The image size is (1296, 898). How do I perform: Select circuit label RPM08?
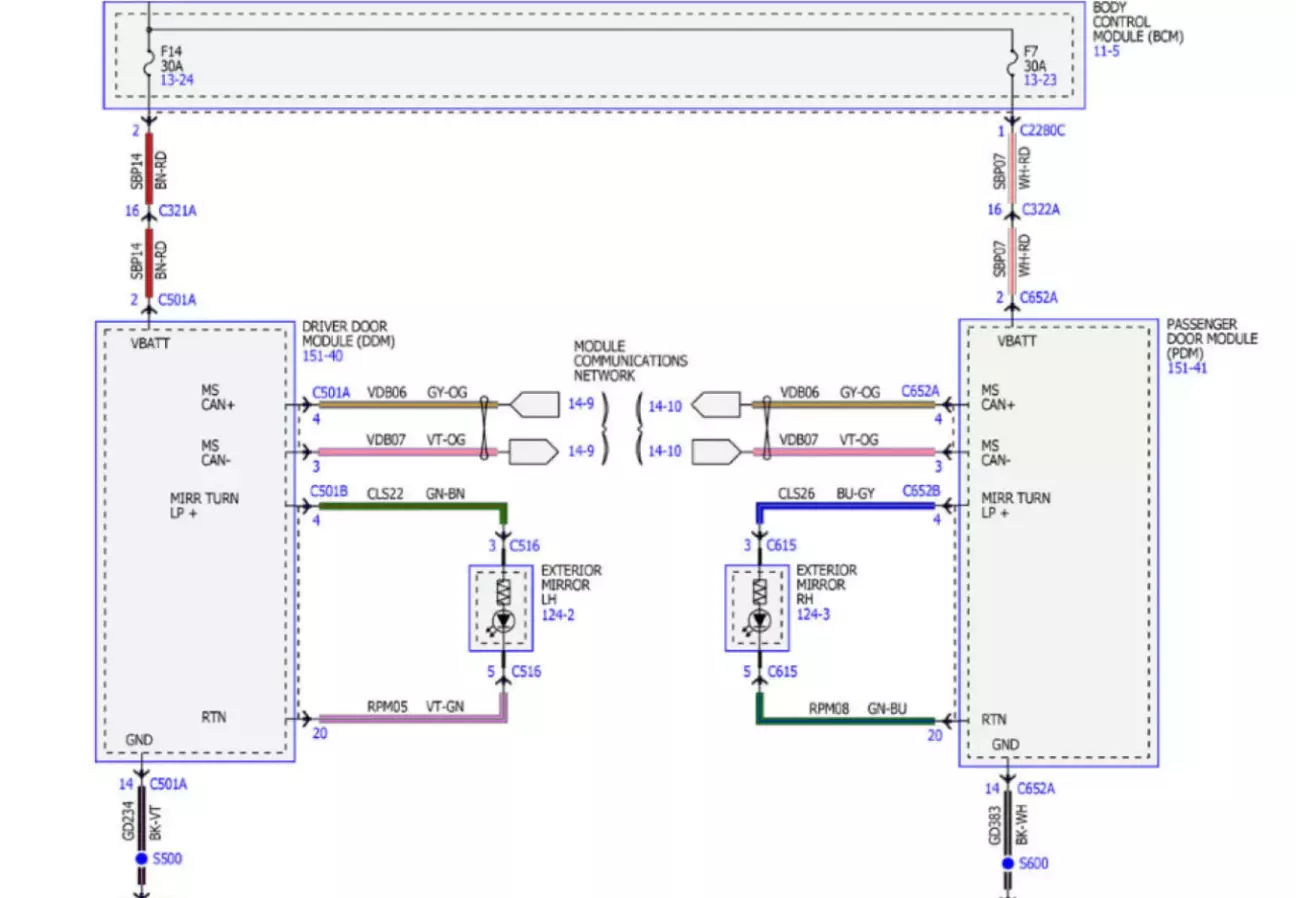click(x=829, y=707)
